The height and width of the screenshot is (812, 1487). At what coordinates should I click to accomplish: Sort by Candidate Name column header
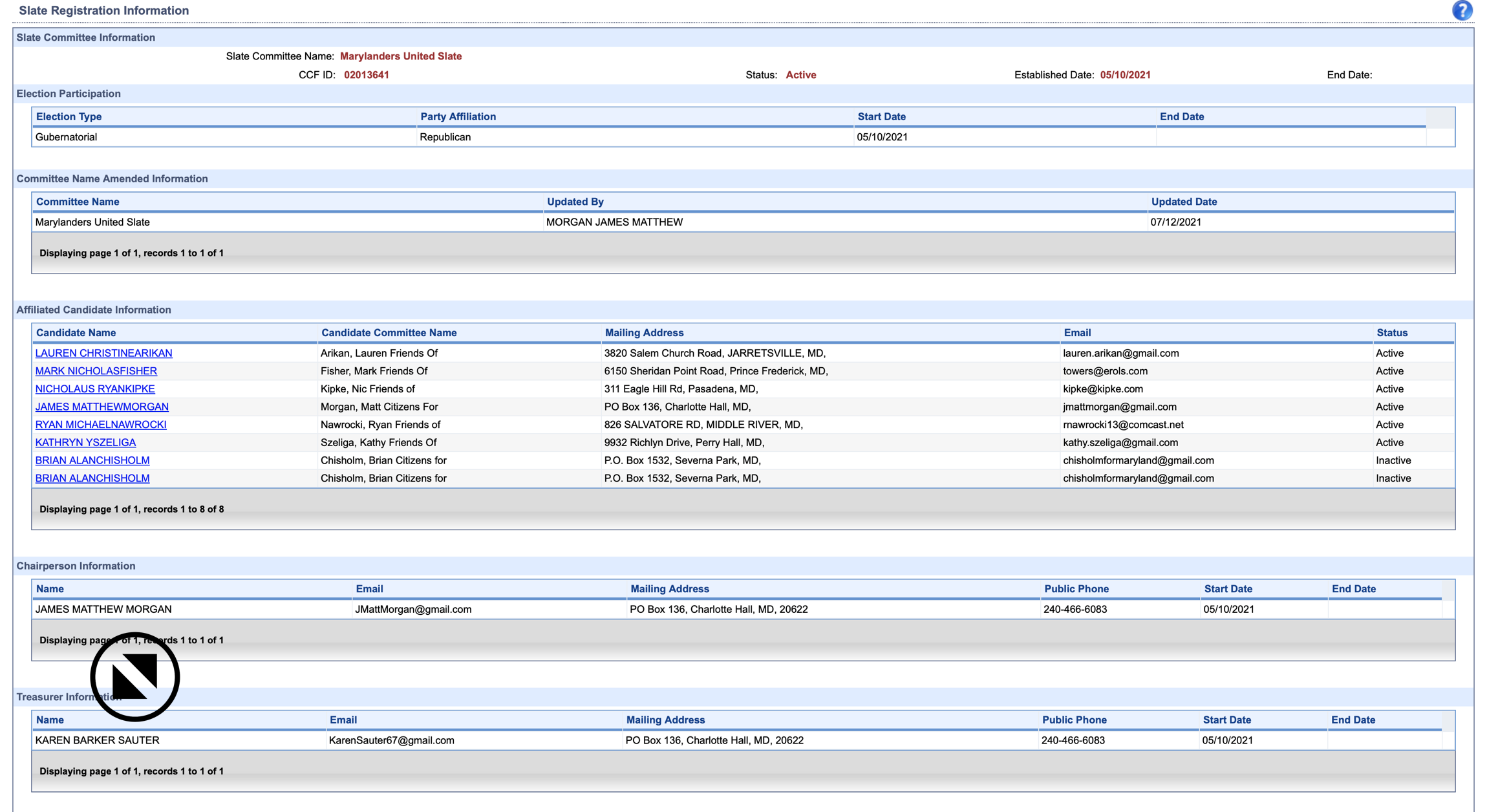tap(76, 333)
